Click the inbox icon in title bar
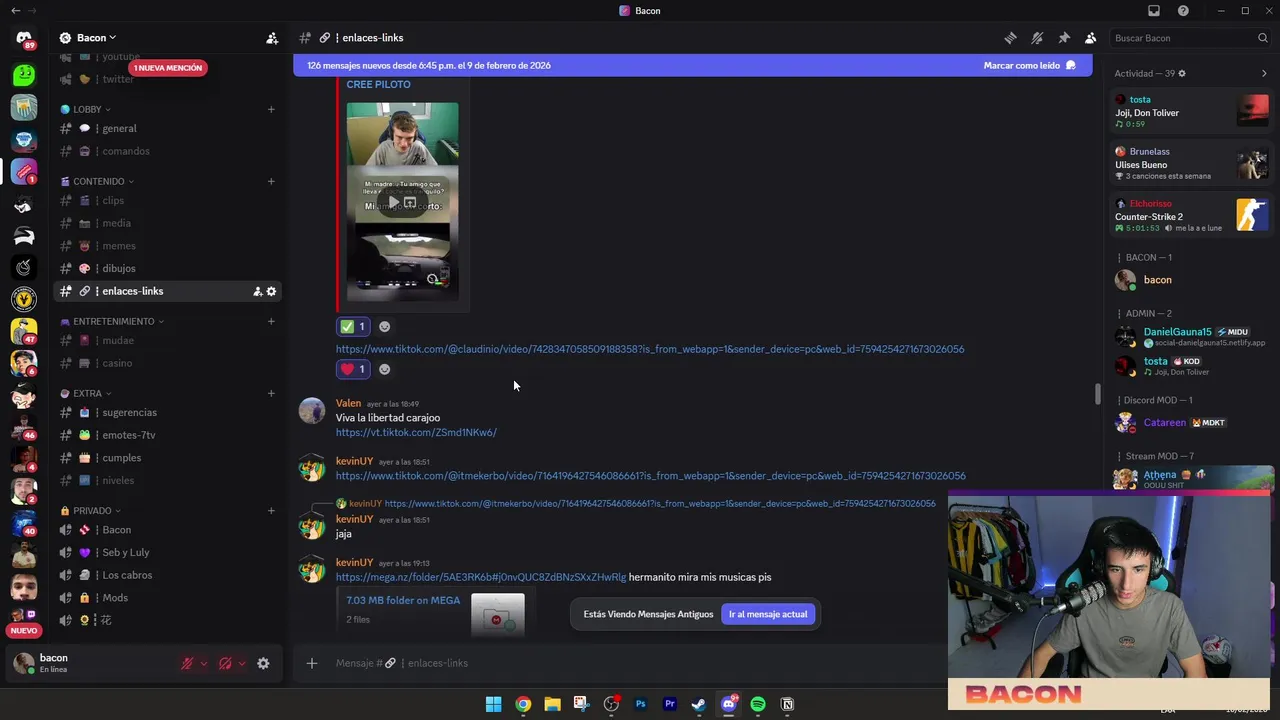The height and width of the screenshot is (720, 1280). (x=1154, y=11)
